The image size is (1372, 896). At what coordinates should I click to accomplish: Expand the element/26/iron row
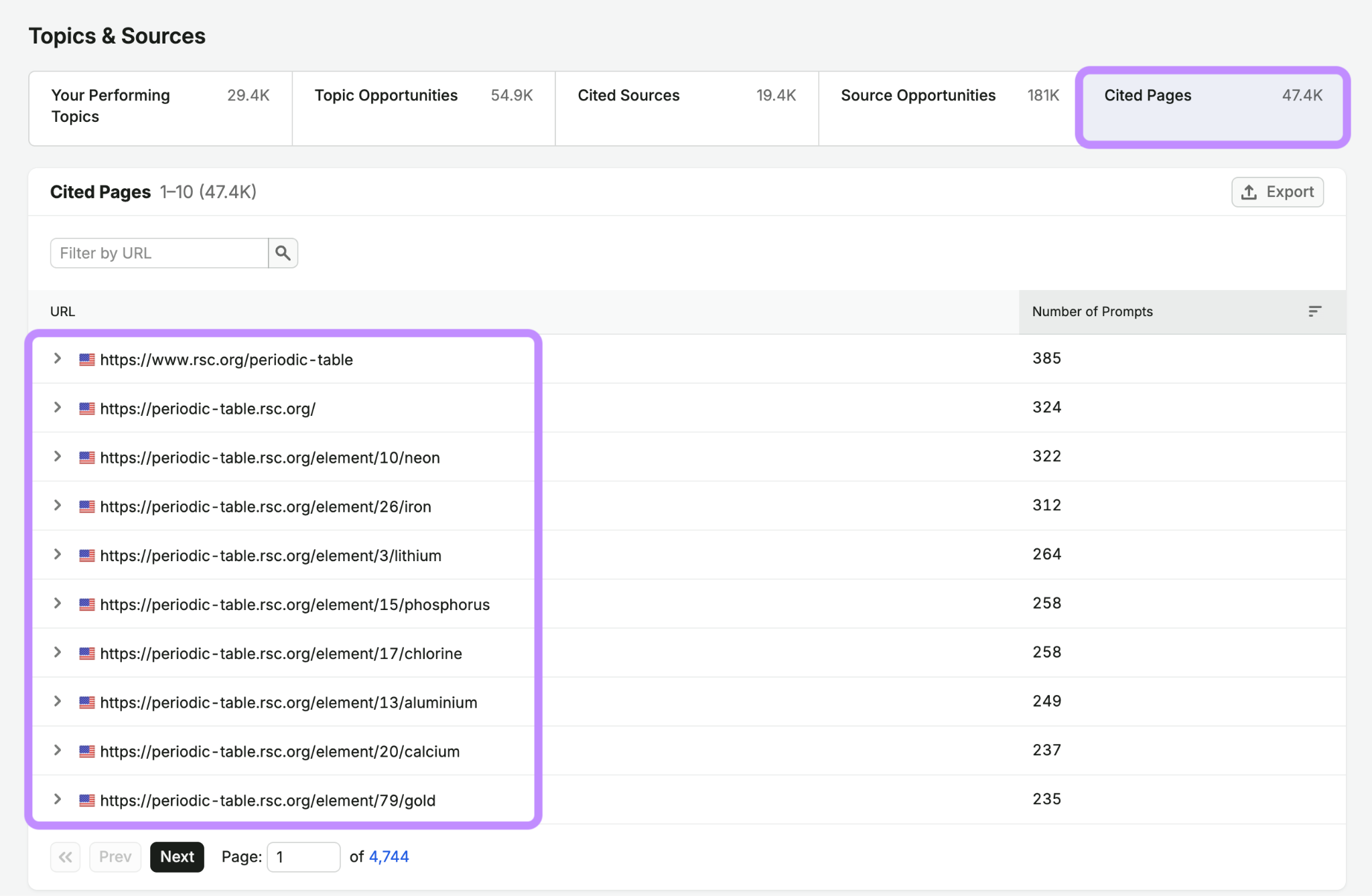(x=58, y=506)
